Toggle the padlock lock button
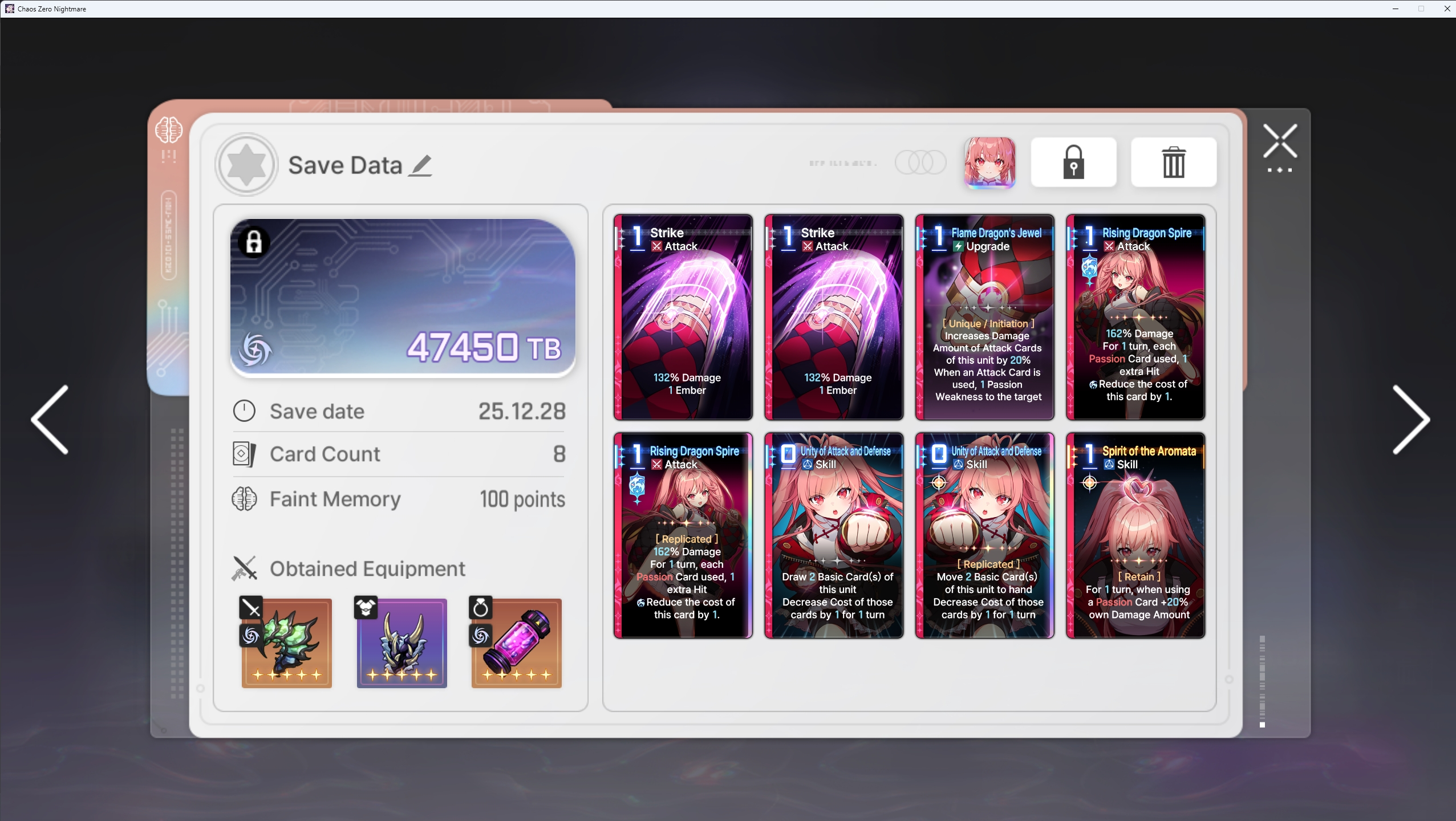This screenshot has width=1456, height=821. tap(1073, 162)
